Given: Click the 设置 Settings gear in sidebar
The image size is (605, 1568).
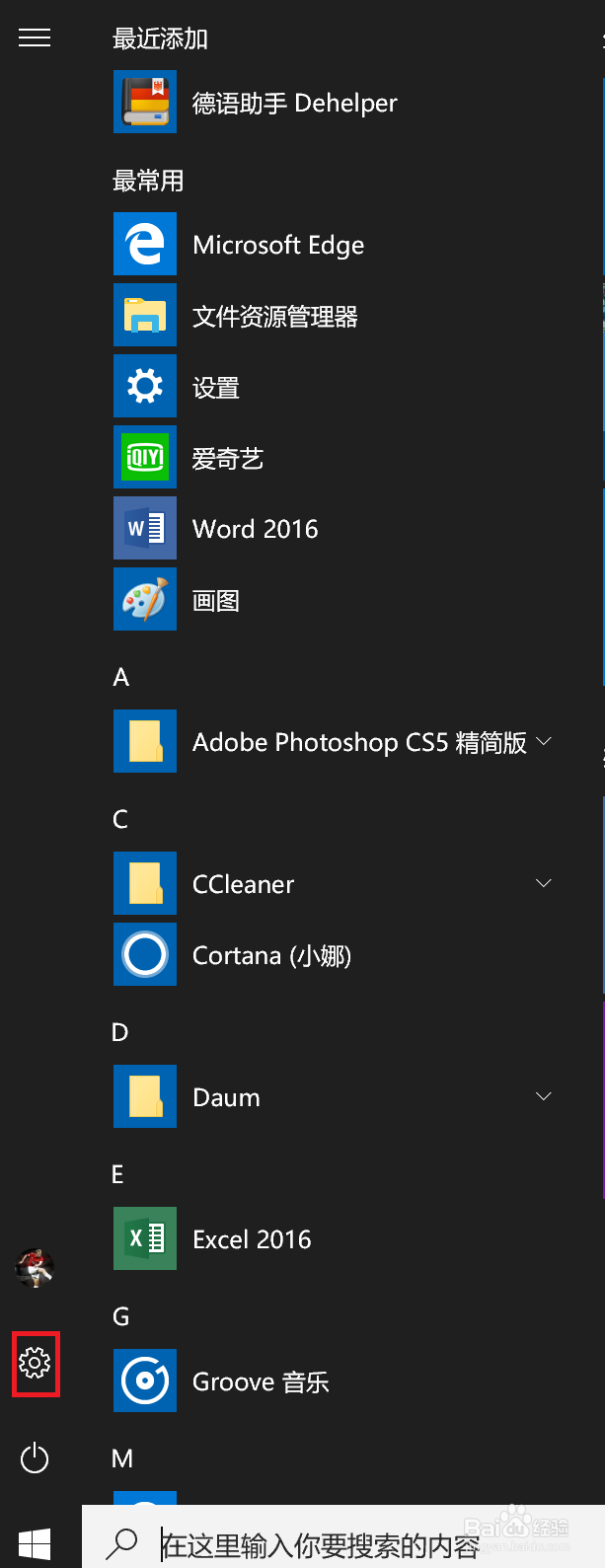Looking at the screenshot, I should 36,1364.
